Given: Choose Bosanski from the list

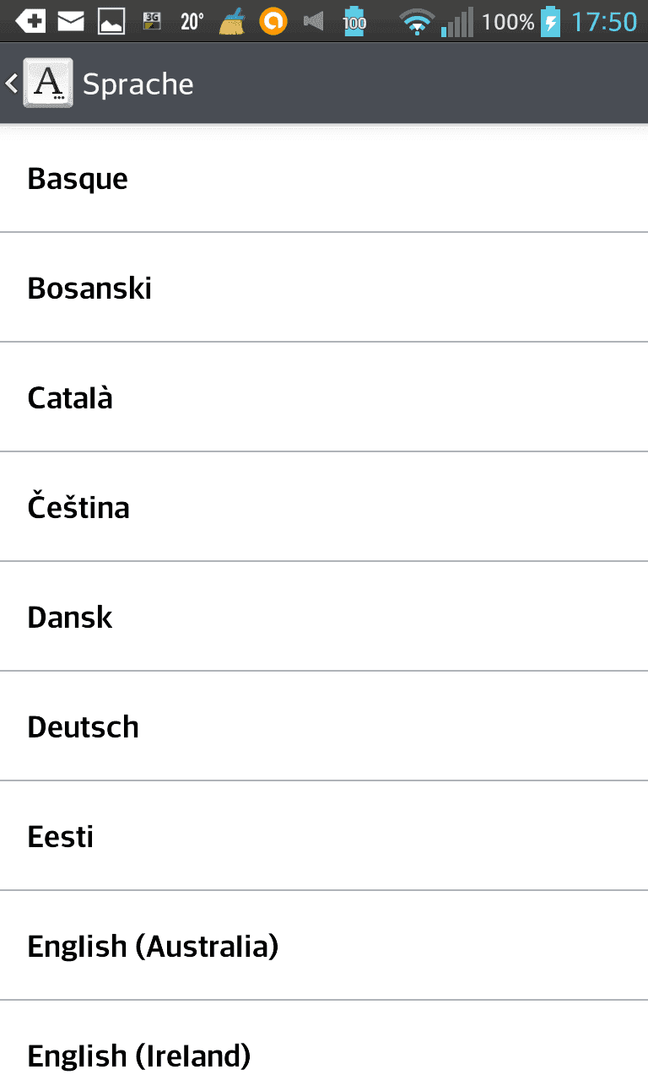Looking at the screenshot, I should click(x=324, y=287).
